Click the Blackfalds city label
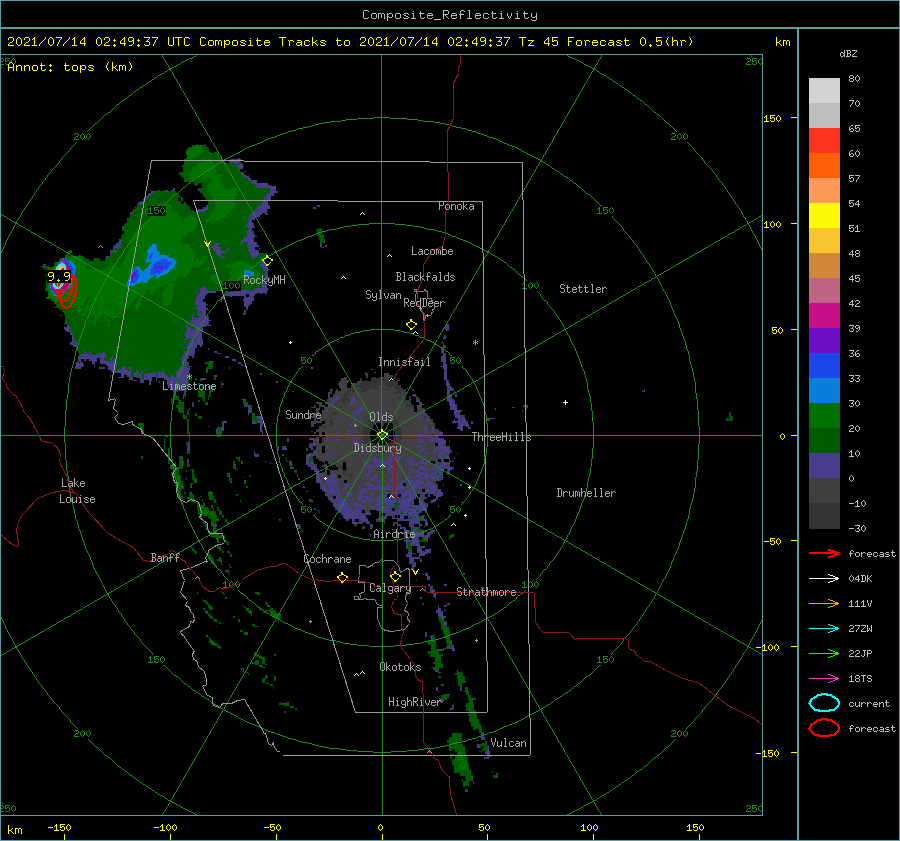Image resolution: width=900 pixels, height=841 pixels. point(425,277)
